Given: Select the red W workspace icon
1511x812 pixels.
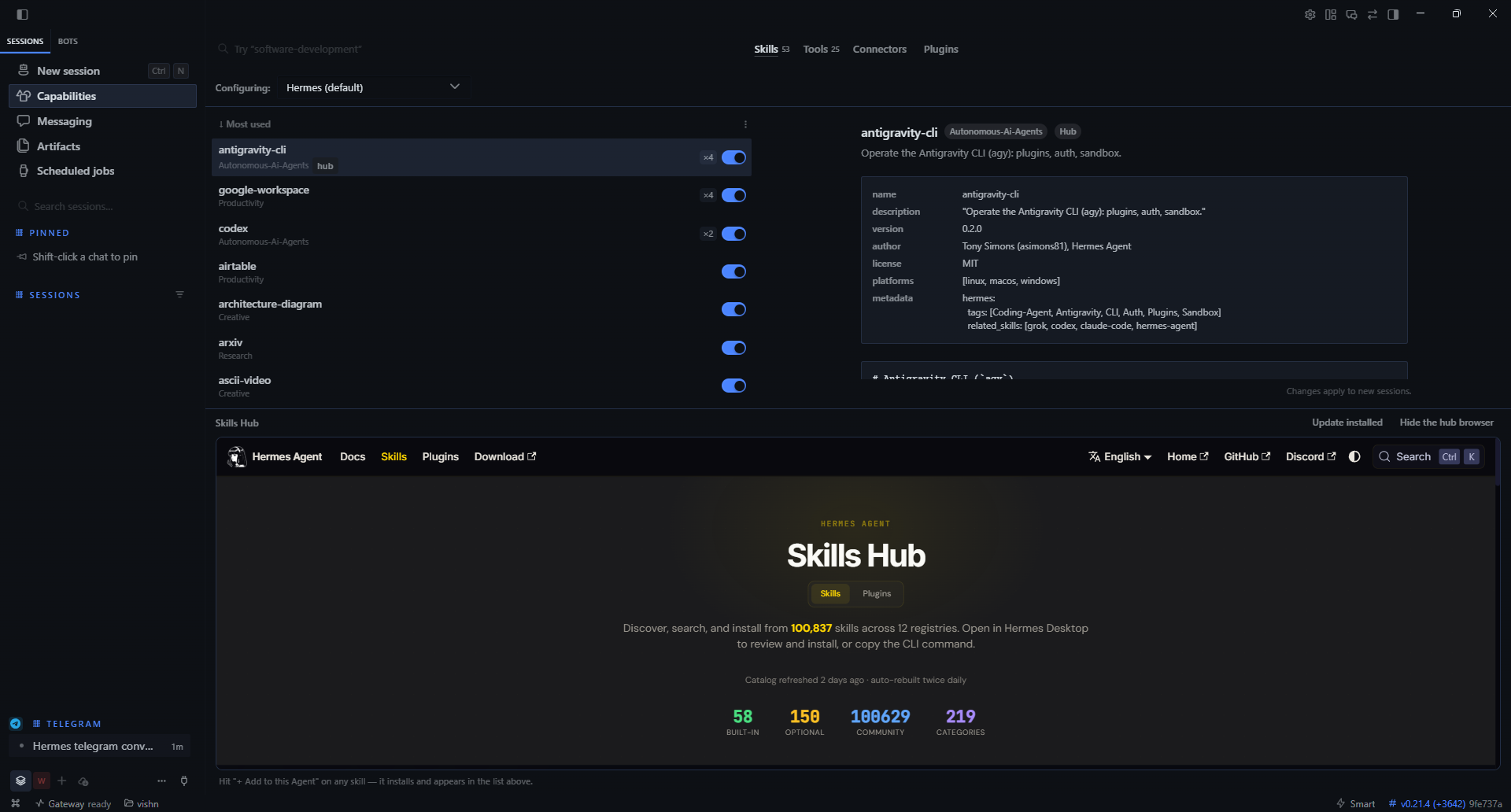Looking at the screenshot, I should [42, 781].
